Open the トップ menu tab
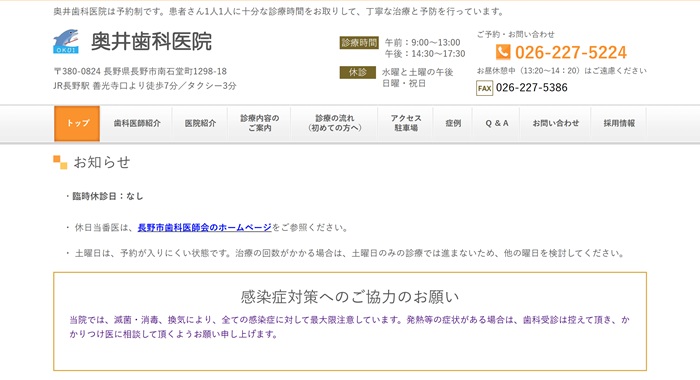 point(77,124)
